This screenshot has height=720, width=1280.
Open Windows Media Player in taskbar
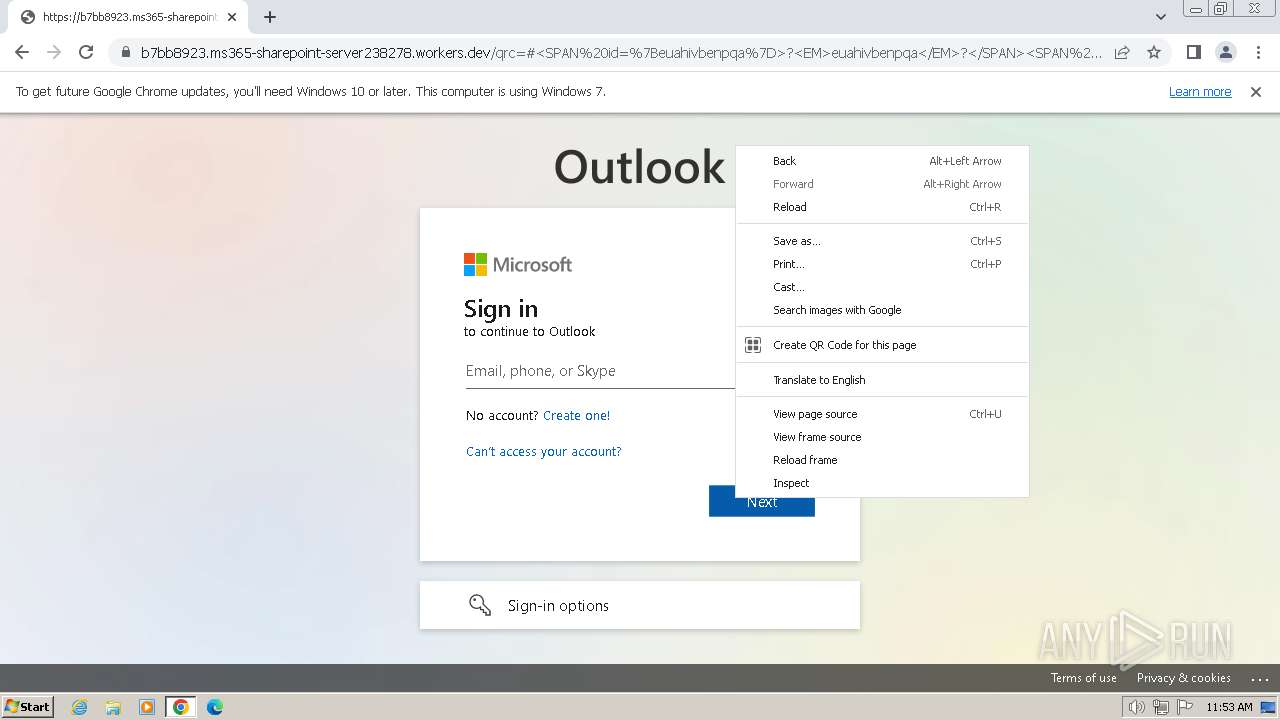pyautogui.click(x=147, y=707)
